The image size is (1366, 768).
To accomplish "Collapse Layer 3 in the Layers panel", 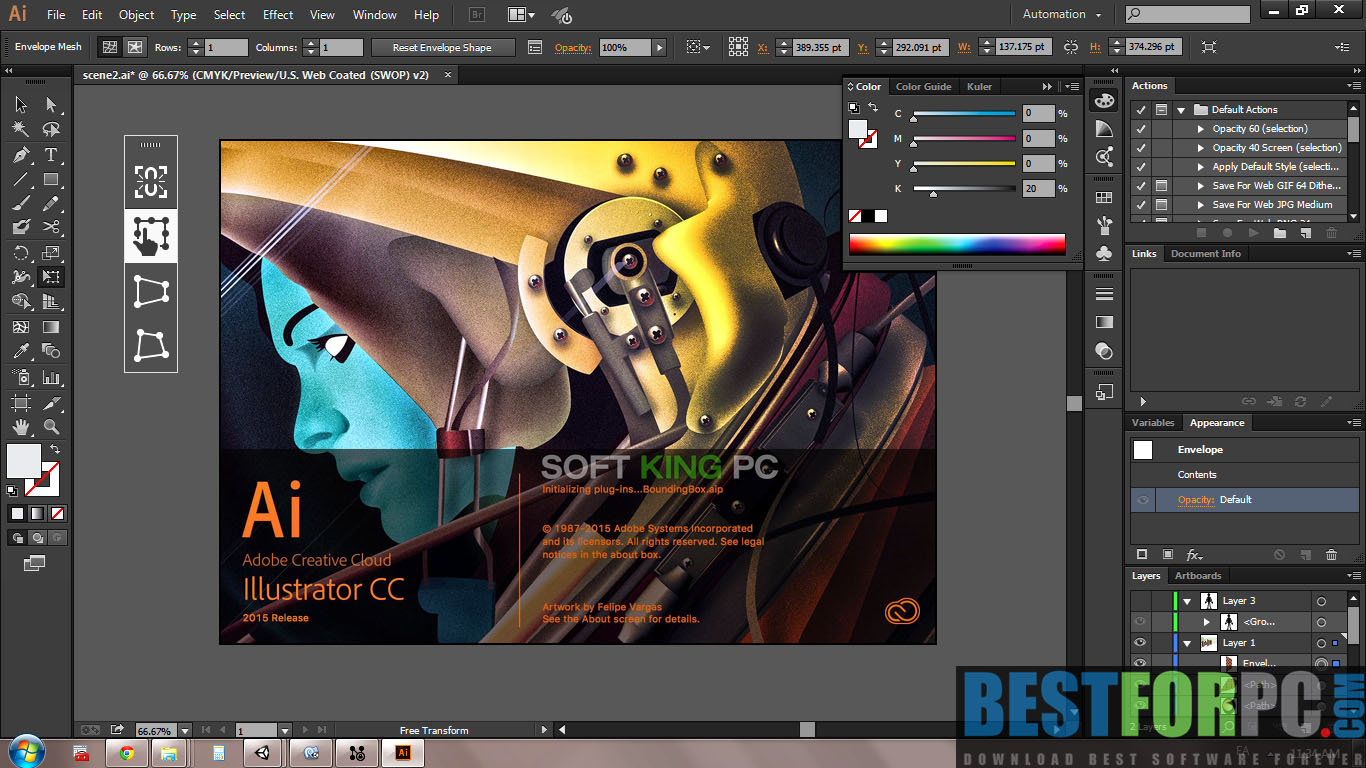I will [1187, 602].
